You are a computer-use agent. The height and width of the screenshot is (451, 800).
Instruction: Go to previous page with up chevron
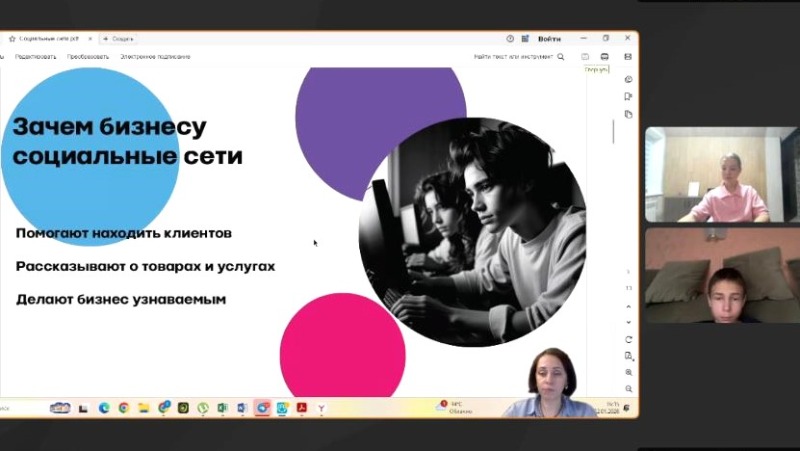pos(629,307)
